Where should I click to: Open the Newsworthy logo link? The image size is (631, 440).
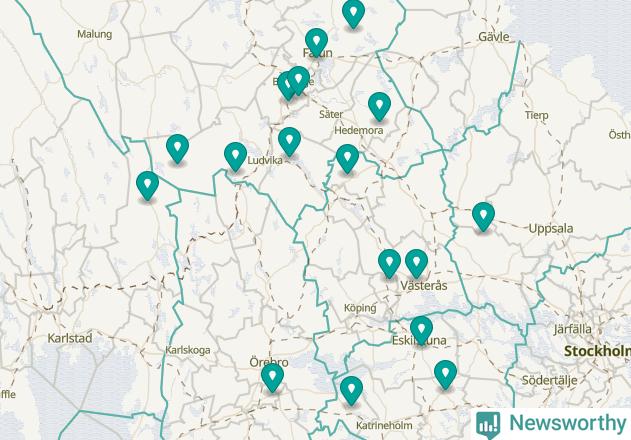pos(551,424)
